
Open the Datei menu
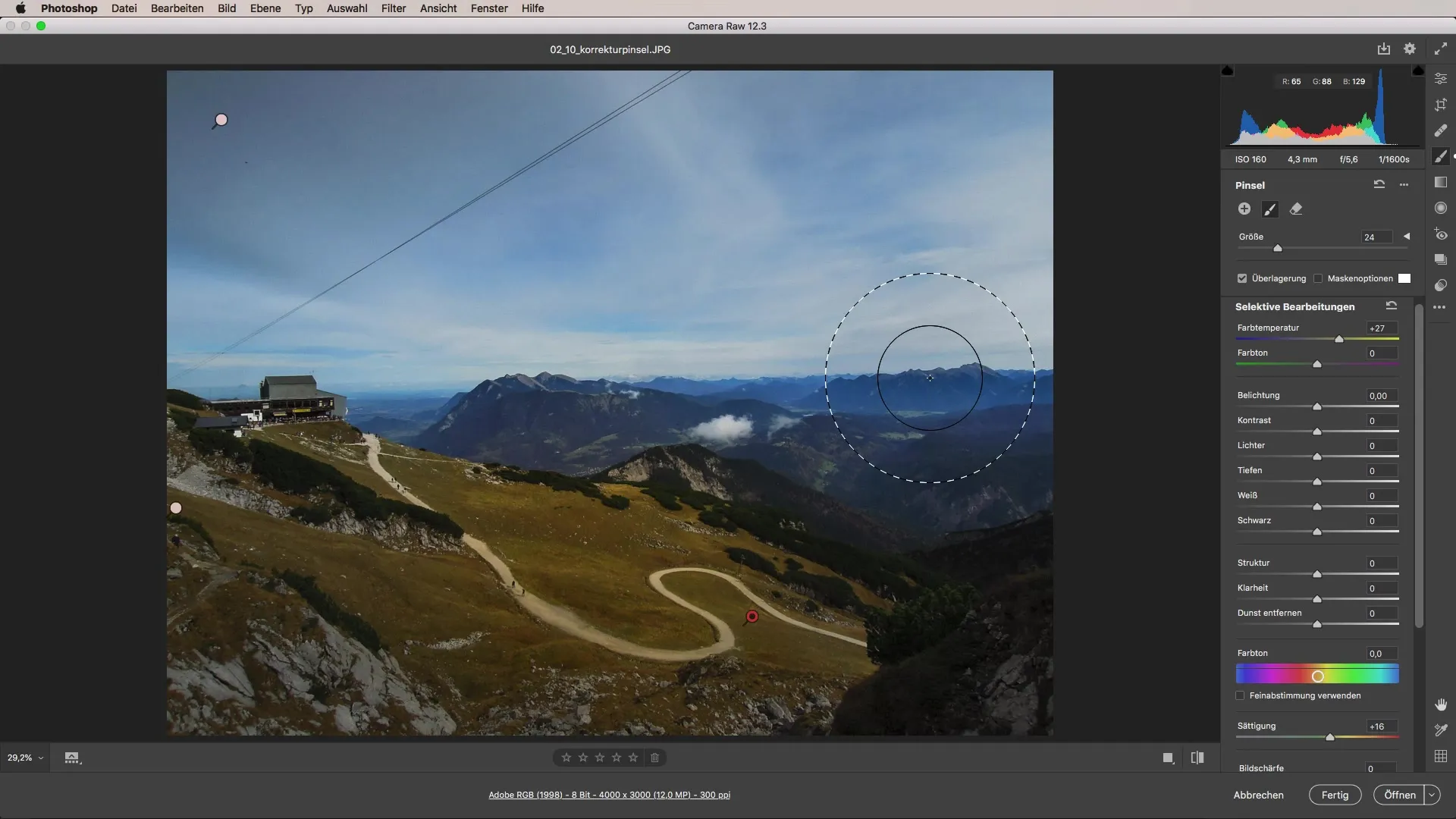[124, 8]
